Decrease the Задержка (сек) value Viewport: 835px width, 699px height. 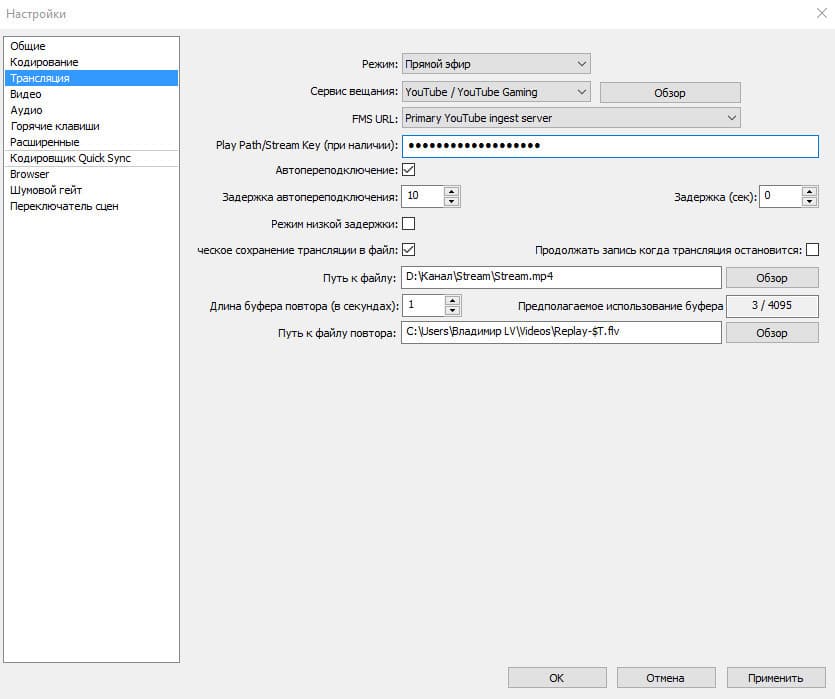point(809,201)
